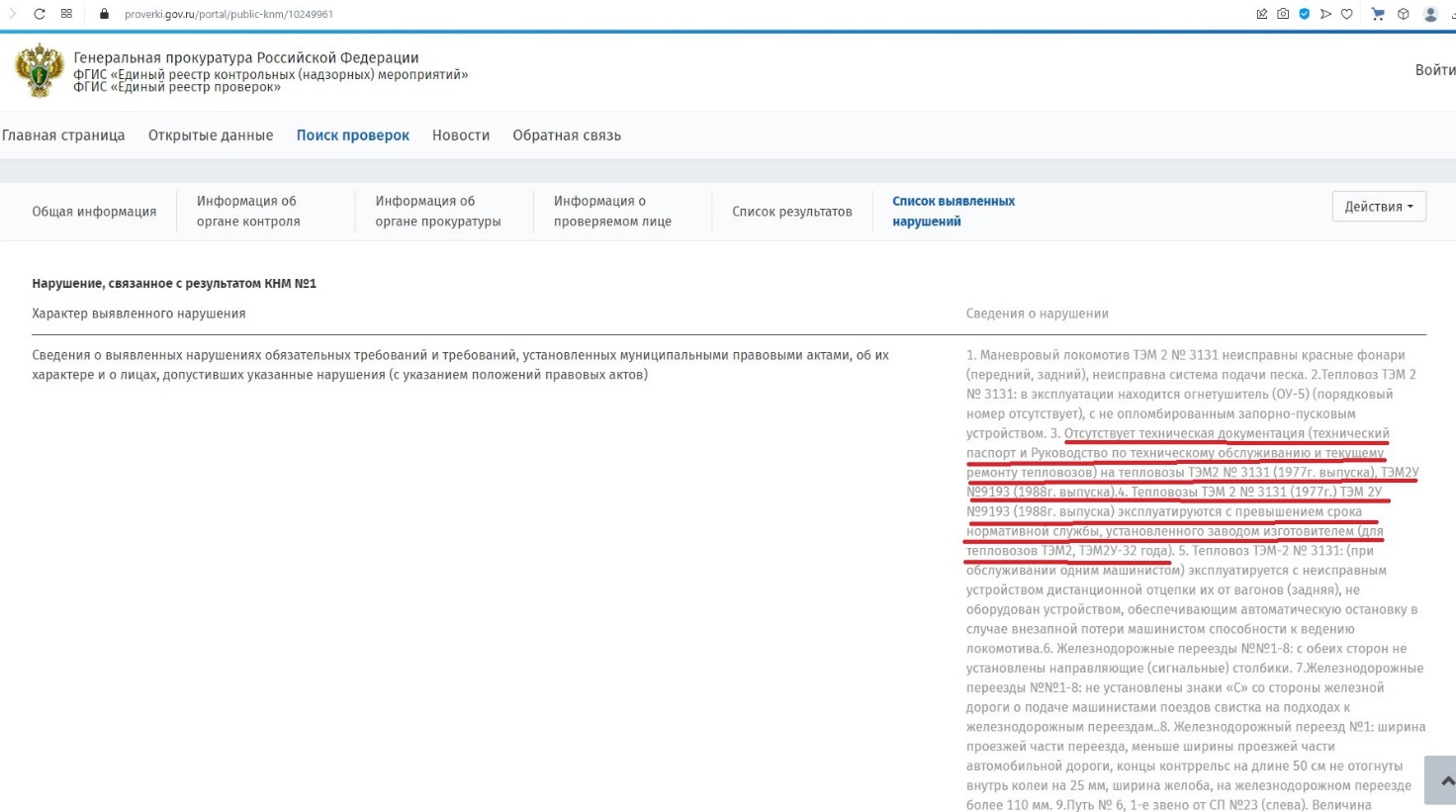The width and height of the screenshot is (1456, 812).
Task: Click the text 'ФГИС «Единый реестр проверок»'
Action: pyautogui.click(x=177, y=87)
